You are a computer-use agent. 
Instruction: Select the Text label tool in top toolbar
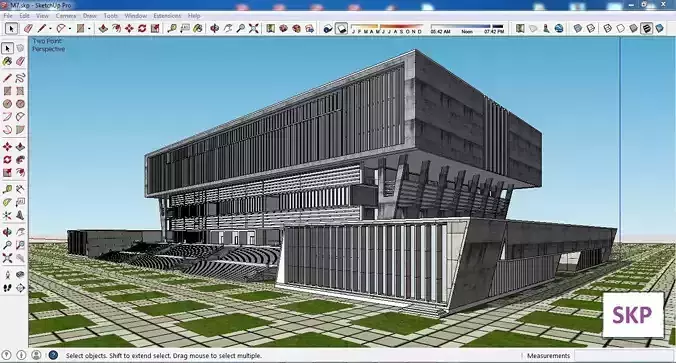point(185,28)
